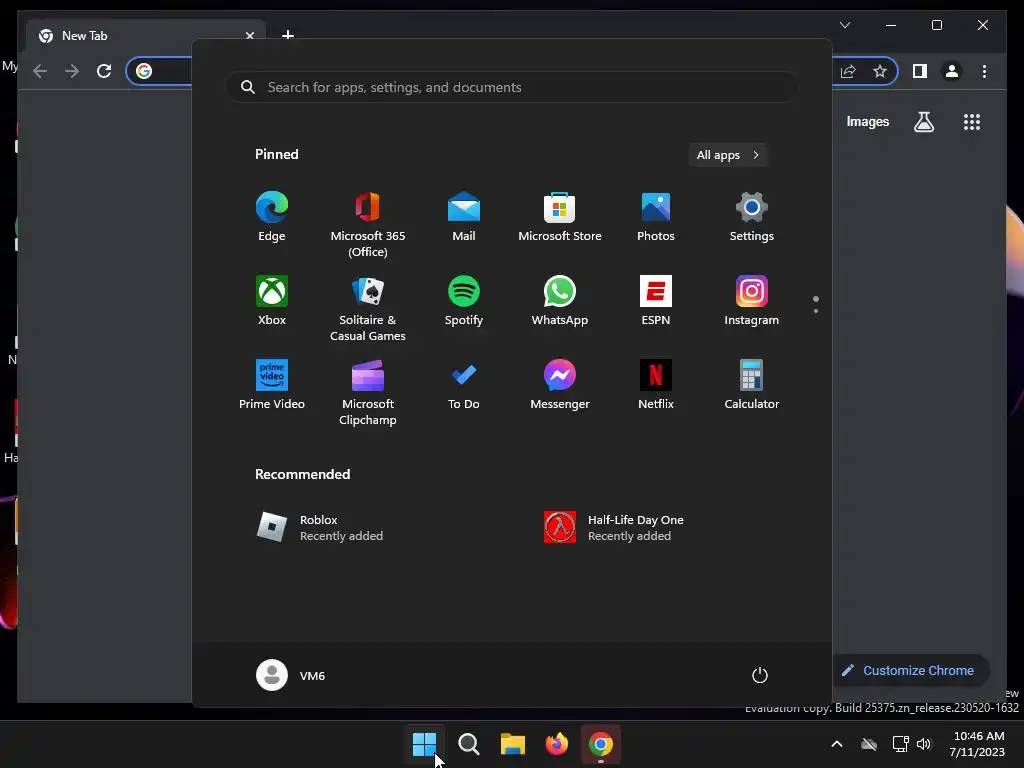
Task: Launch the Photos app
Action: point(656,217)
